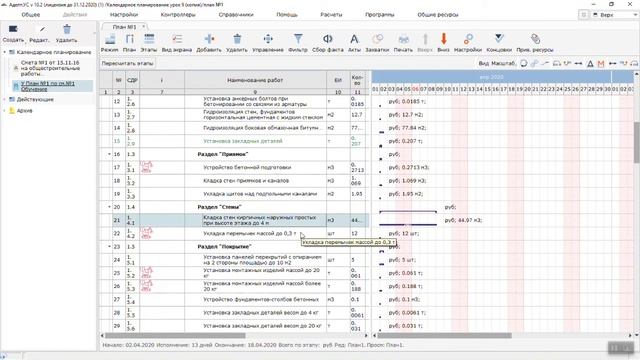
Task: Collapse the Календарное планирование tree node
Action: [4, 52]
